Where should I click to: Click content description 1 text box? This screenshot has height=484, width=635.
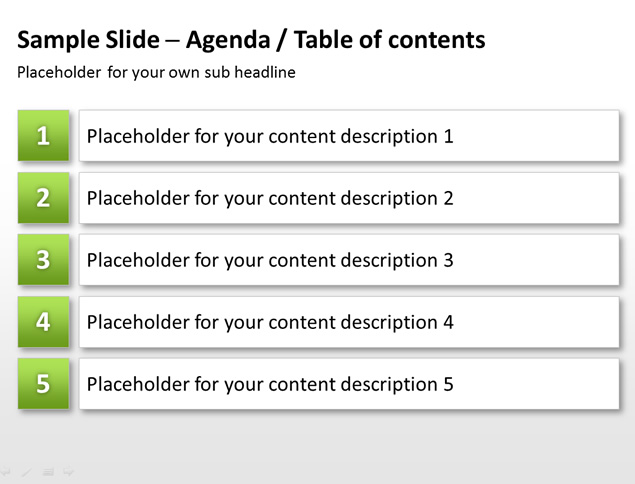click(349, 136)
